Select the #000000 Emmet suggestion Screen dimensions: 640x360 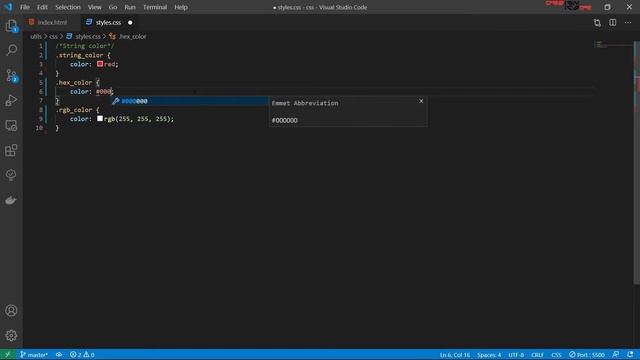point(189,101)
